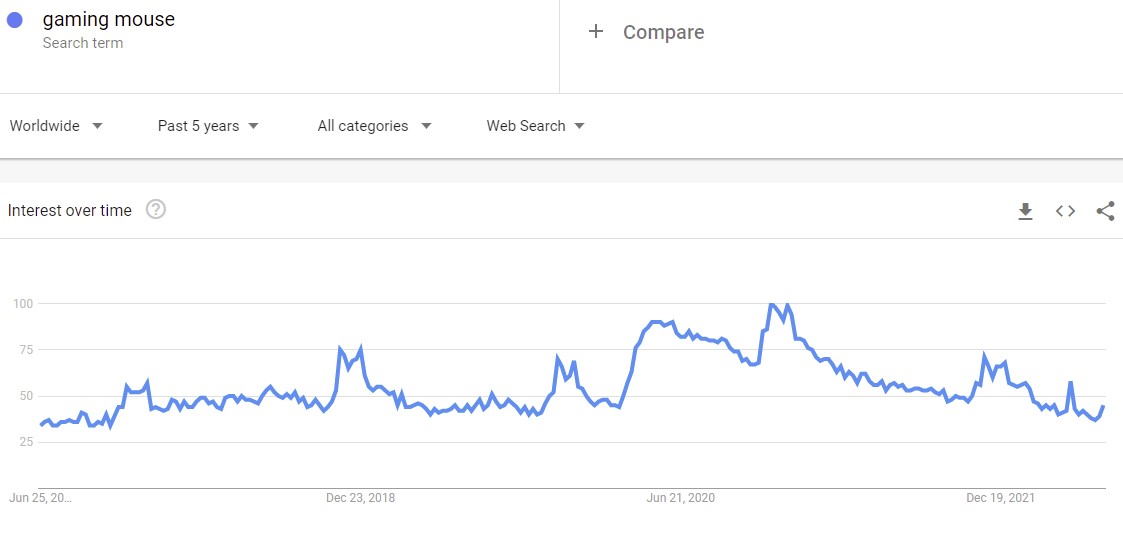Click the plus icon beside Compare

(596, 31)
